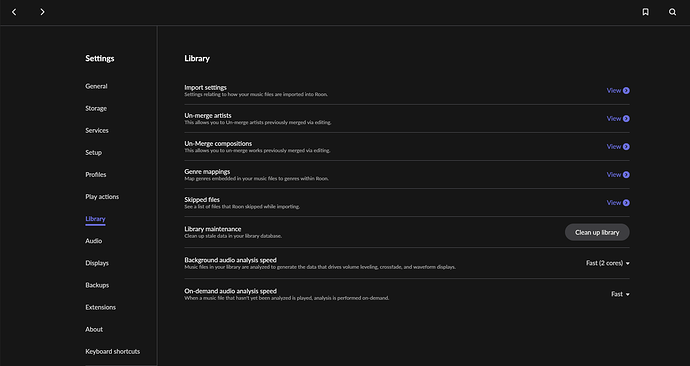The width and height of the screenshot is (690, 366).
Task: Switch to Profiles settings
Action: pyautogui.click(x=95, y=175)
